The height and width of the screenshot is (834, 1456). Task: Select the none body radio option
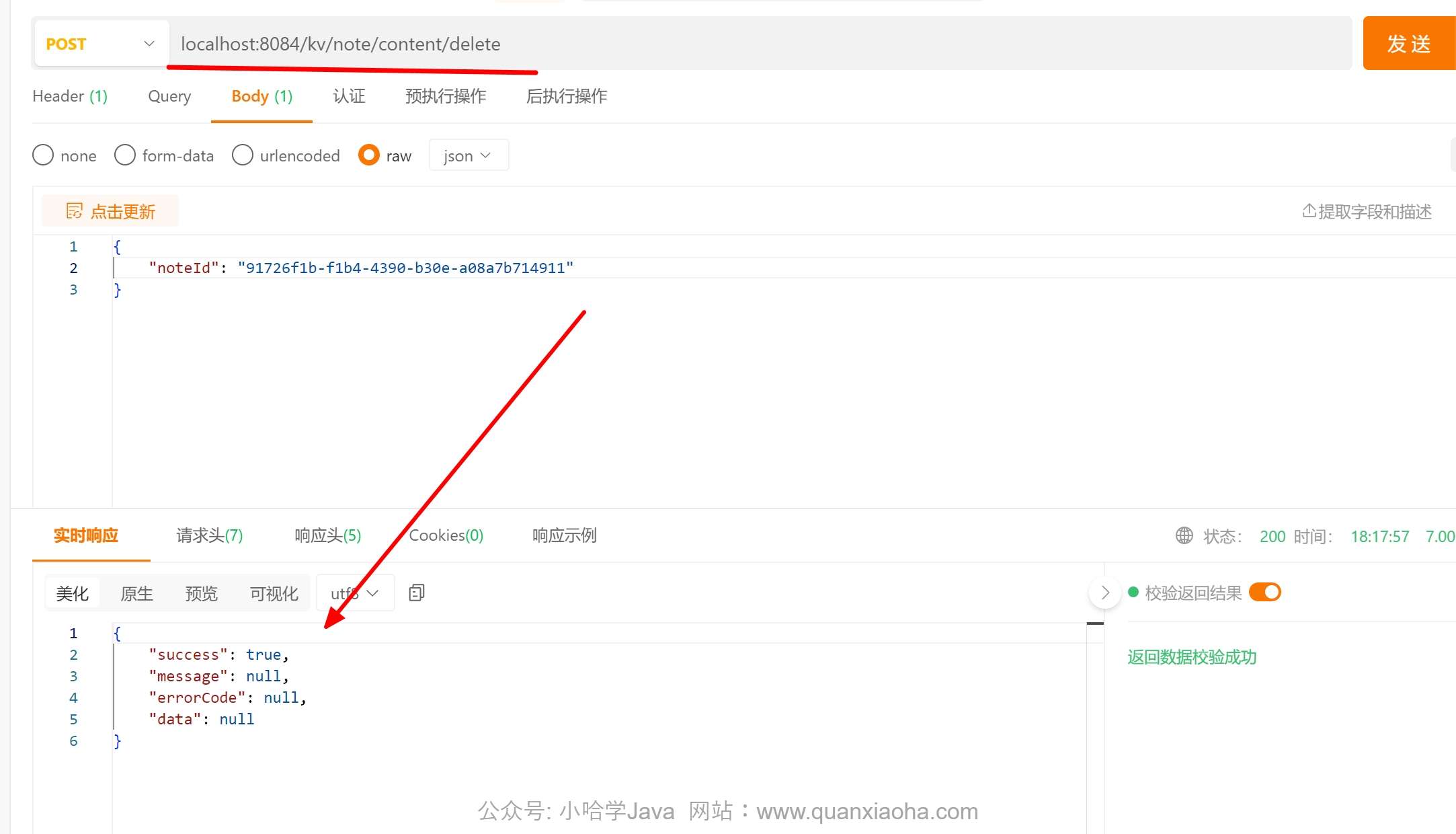click(43, 155)
